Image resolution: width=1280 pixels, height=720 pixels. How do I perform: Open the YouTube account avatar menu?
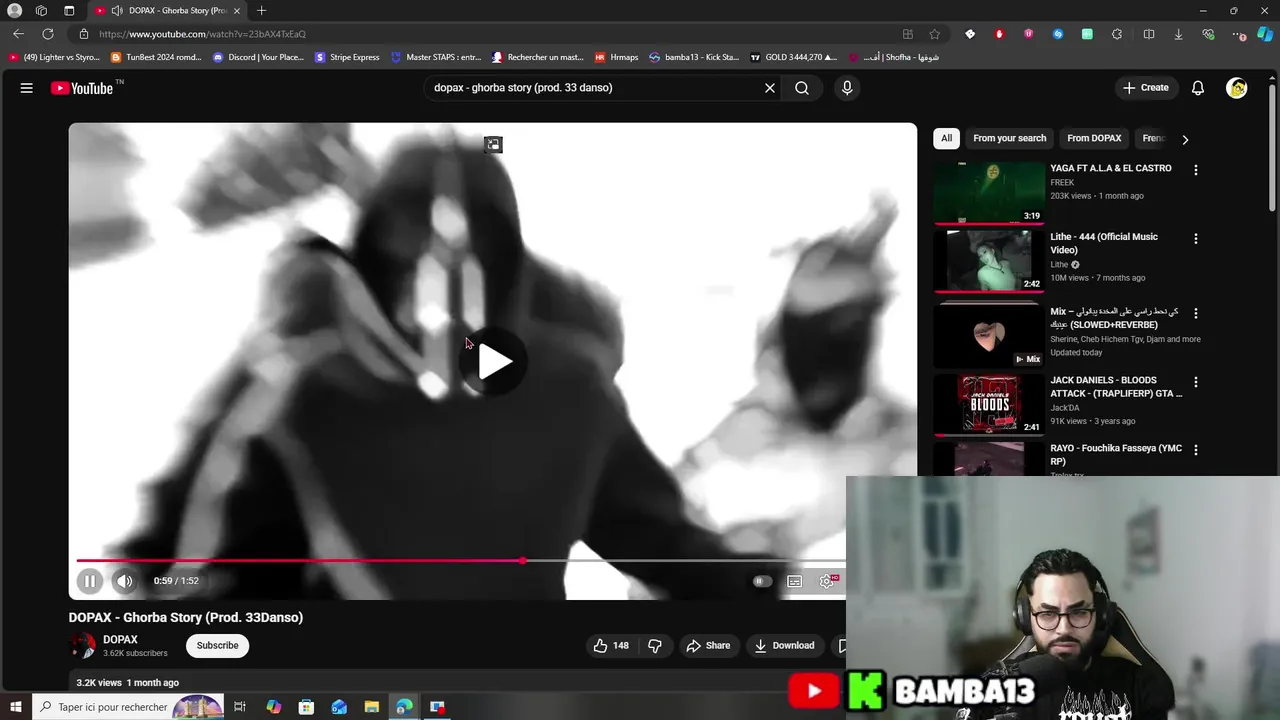1237,88
